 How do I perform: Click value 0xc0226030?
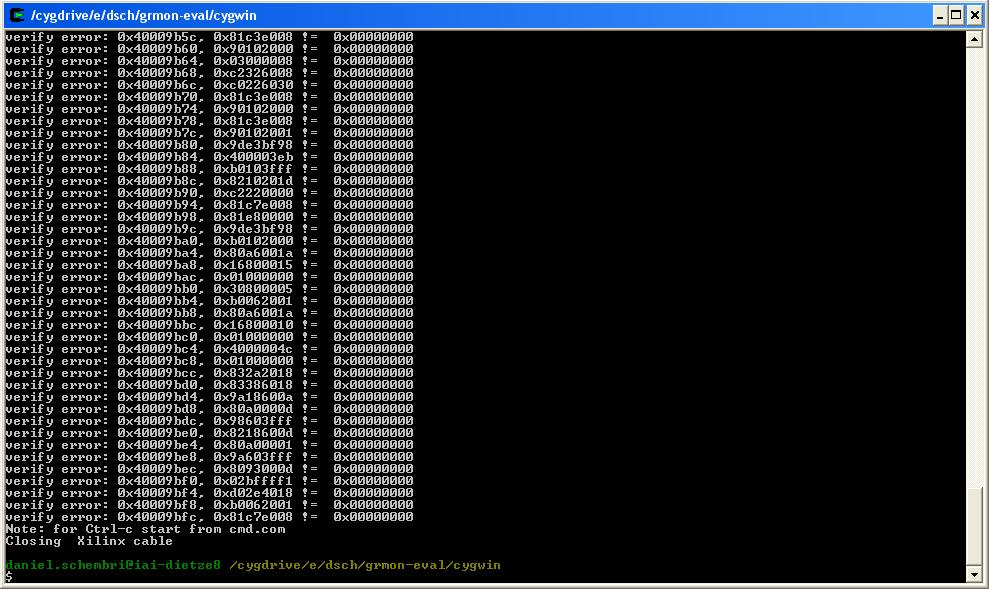pyautogui.click(x=254, y=85)
